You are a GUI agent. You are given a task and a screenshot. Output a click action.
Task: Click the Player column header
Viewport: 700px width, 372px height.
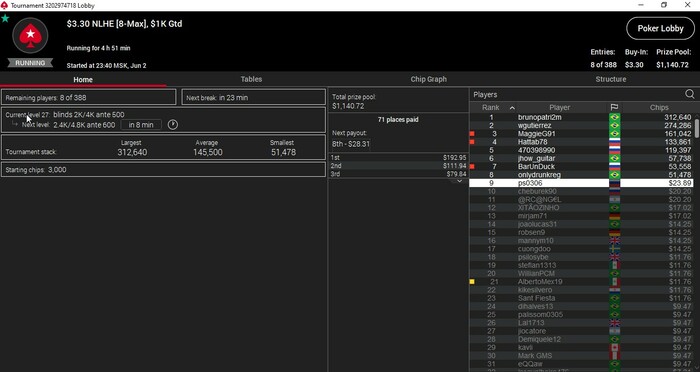560,108
